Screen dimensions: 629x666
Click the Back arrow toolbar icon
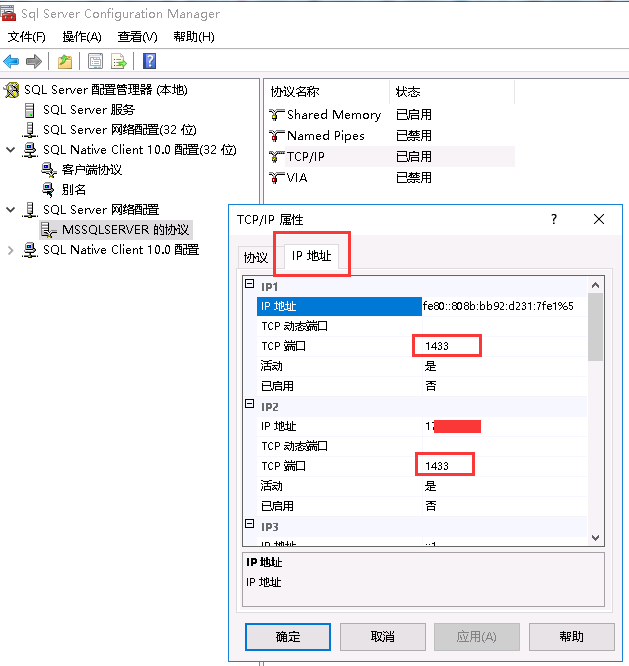point(11,62)
